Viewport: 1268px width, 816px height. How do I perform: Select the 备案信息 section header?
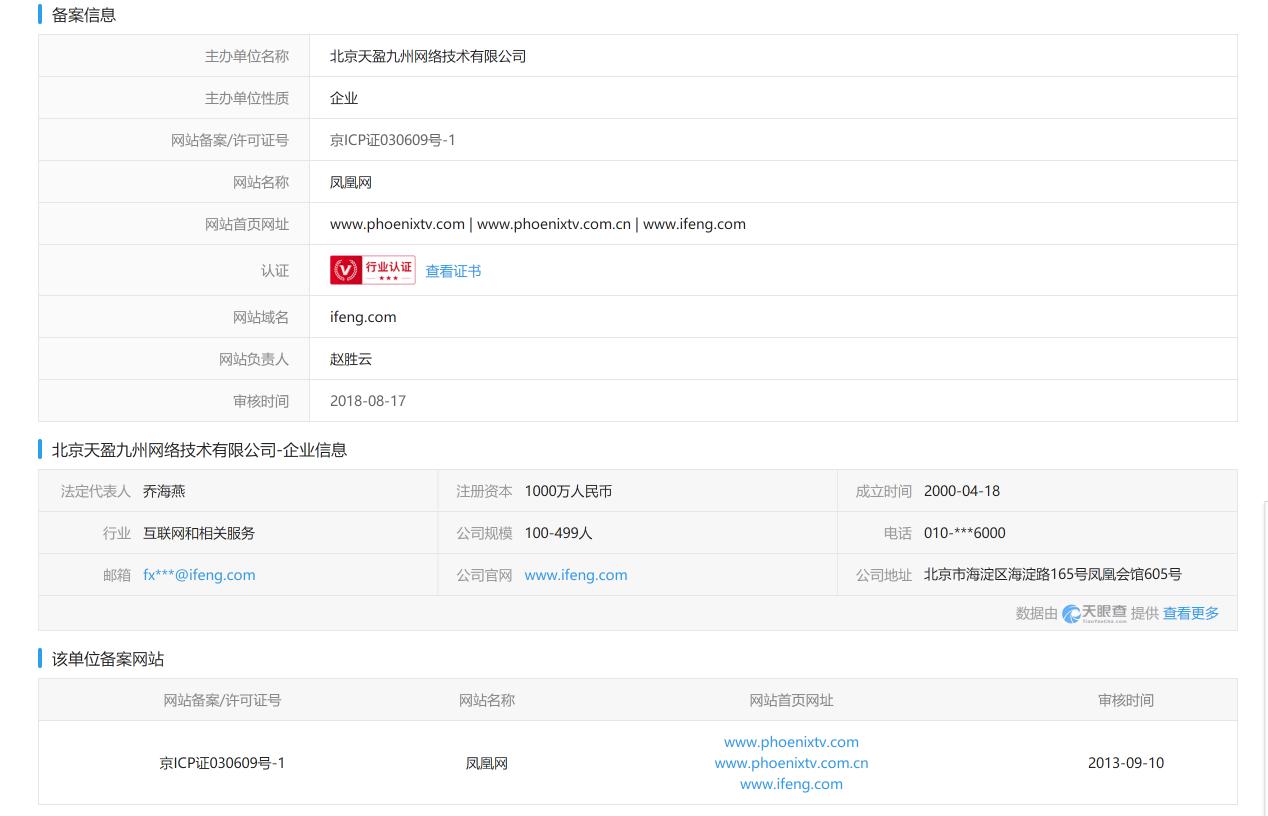pos(84,14)
